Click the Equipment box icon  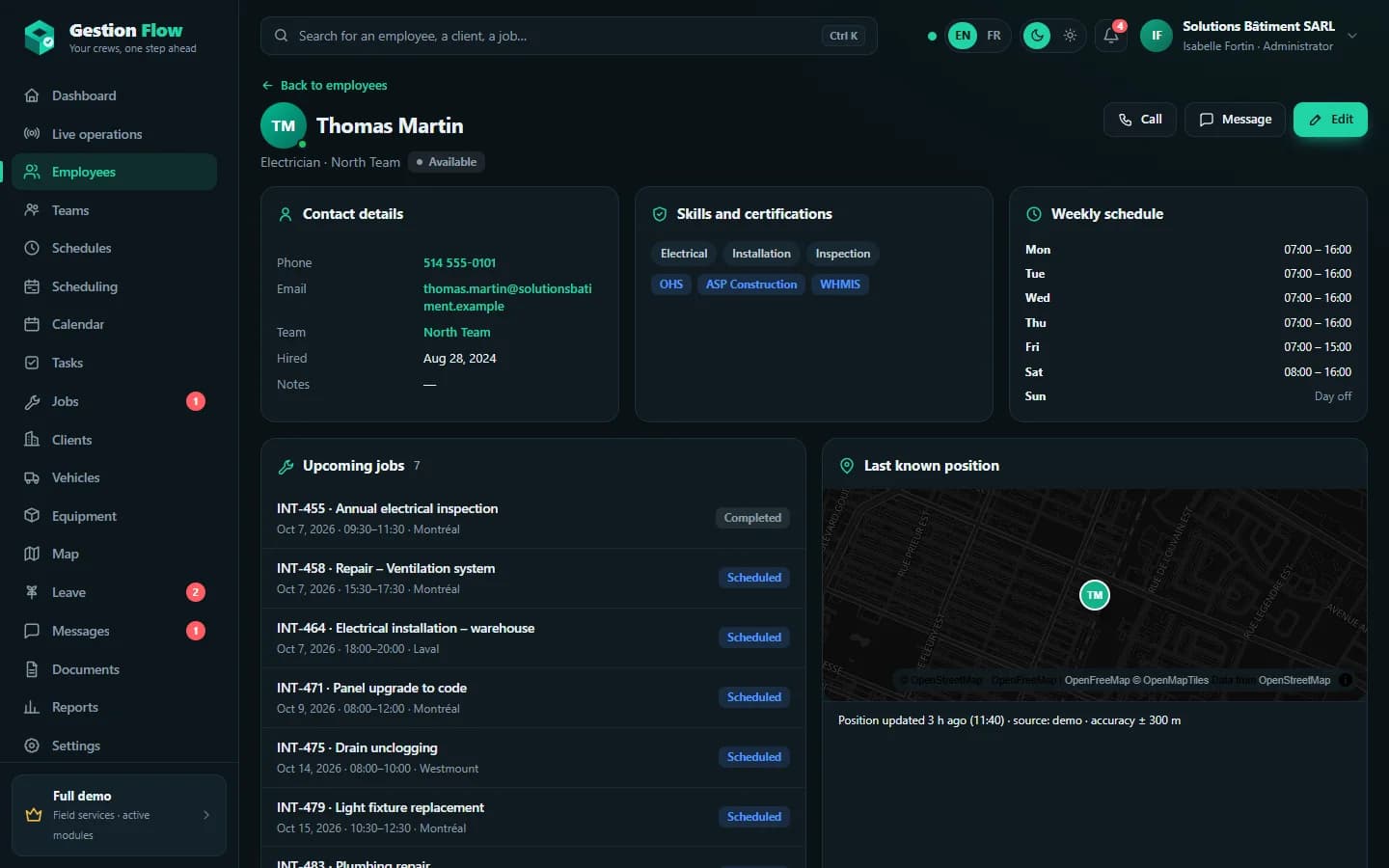point(32,516)
